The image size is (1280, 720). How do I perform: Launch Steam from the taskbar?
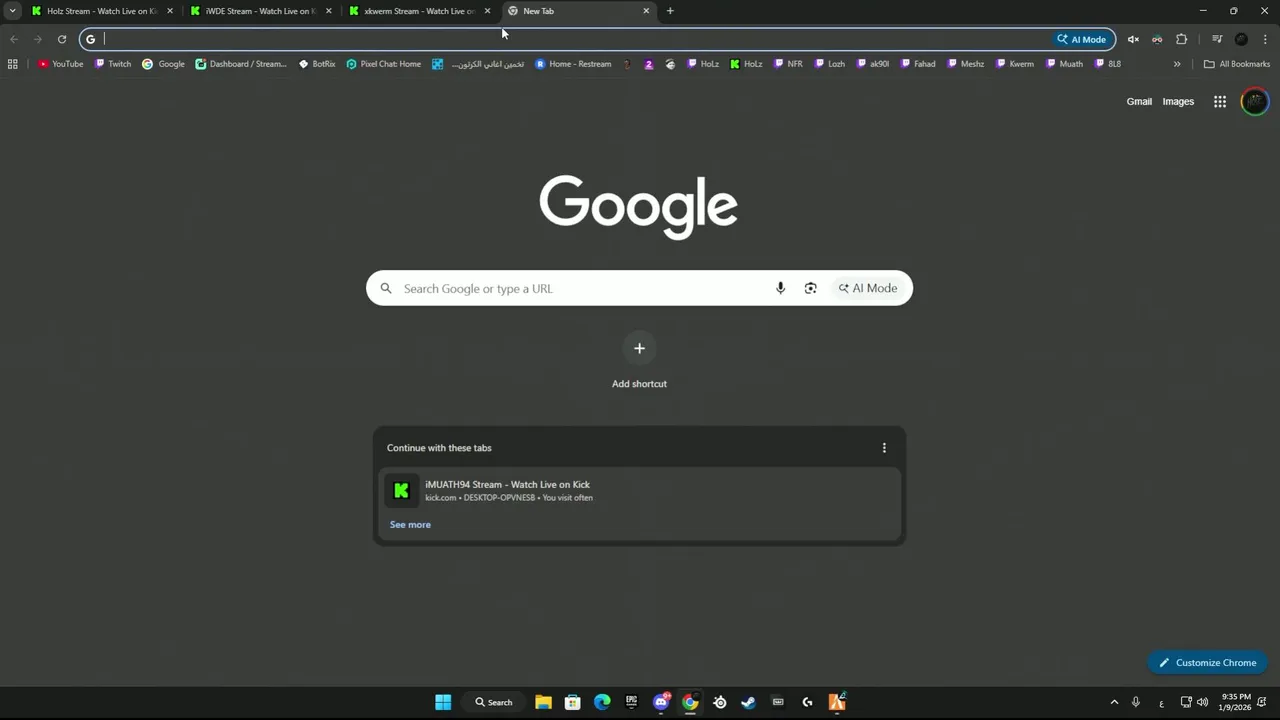click(748, 702)
